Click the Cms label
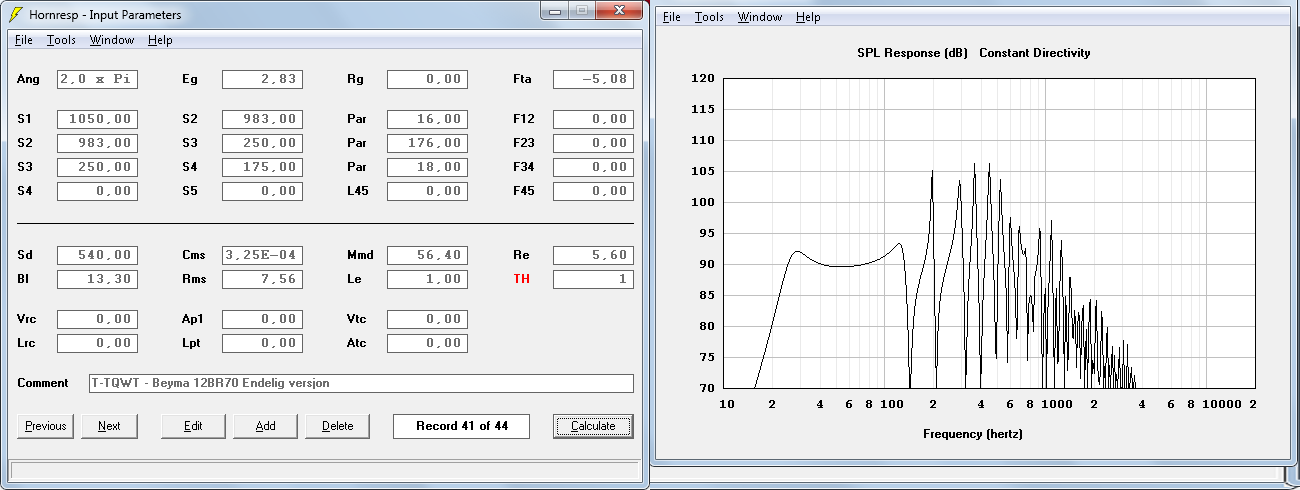The width and height of the screenshot is (1300, 490). [x=193, y=255]
